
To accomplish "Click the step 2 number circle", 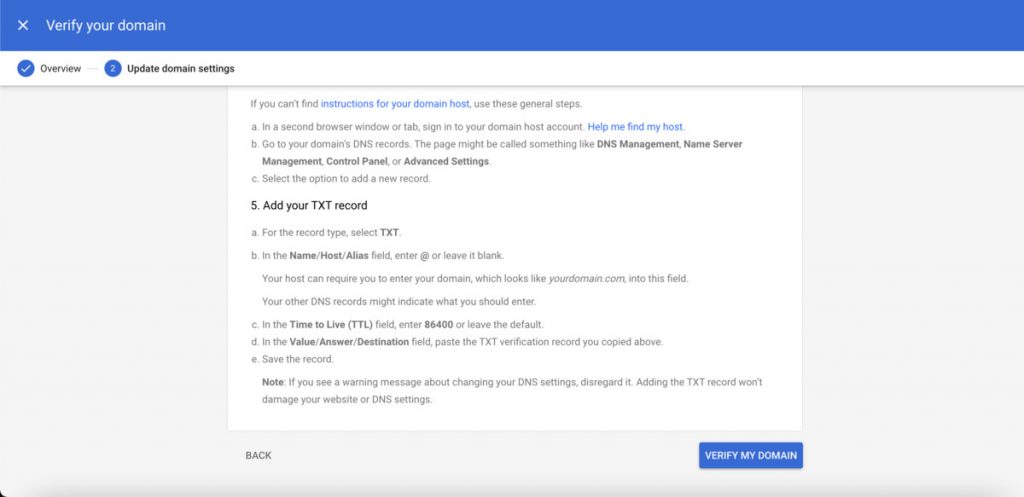I will [113, 69].
